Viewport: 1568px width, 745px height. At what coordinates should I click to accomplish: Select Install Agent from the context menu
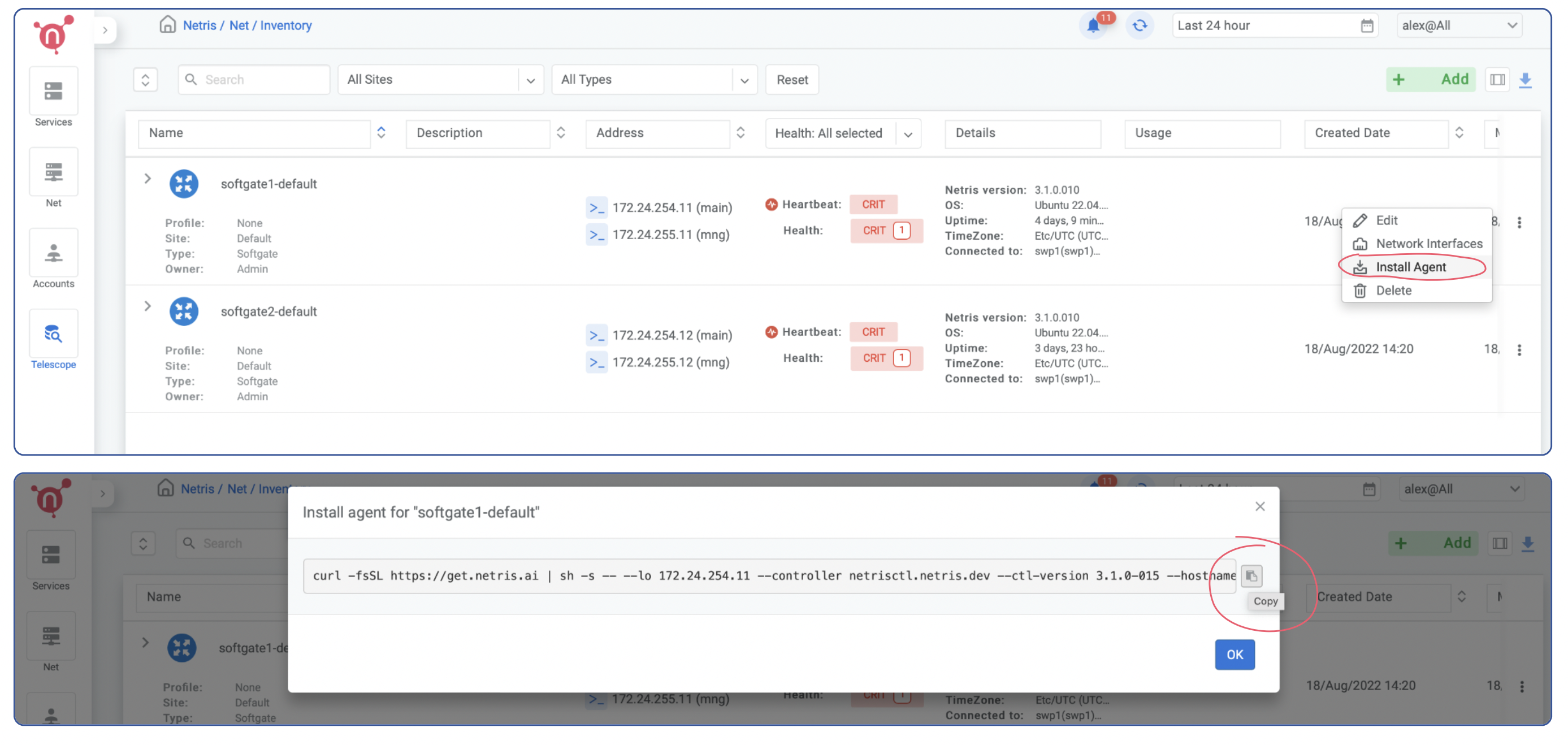(x=1411, y=267)
